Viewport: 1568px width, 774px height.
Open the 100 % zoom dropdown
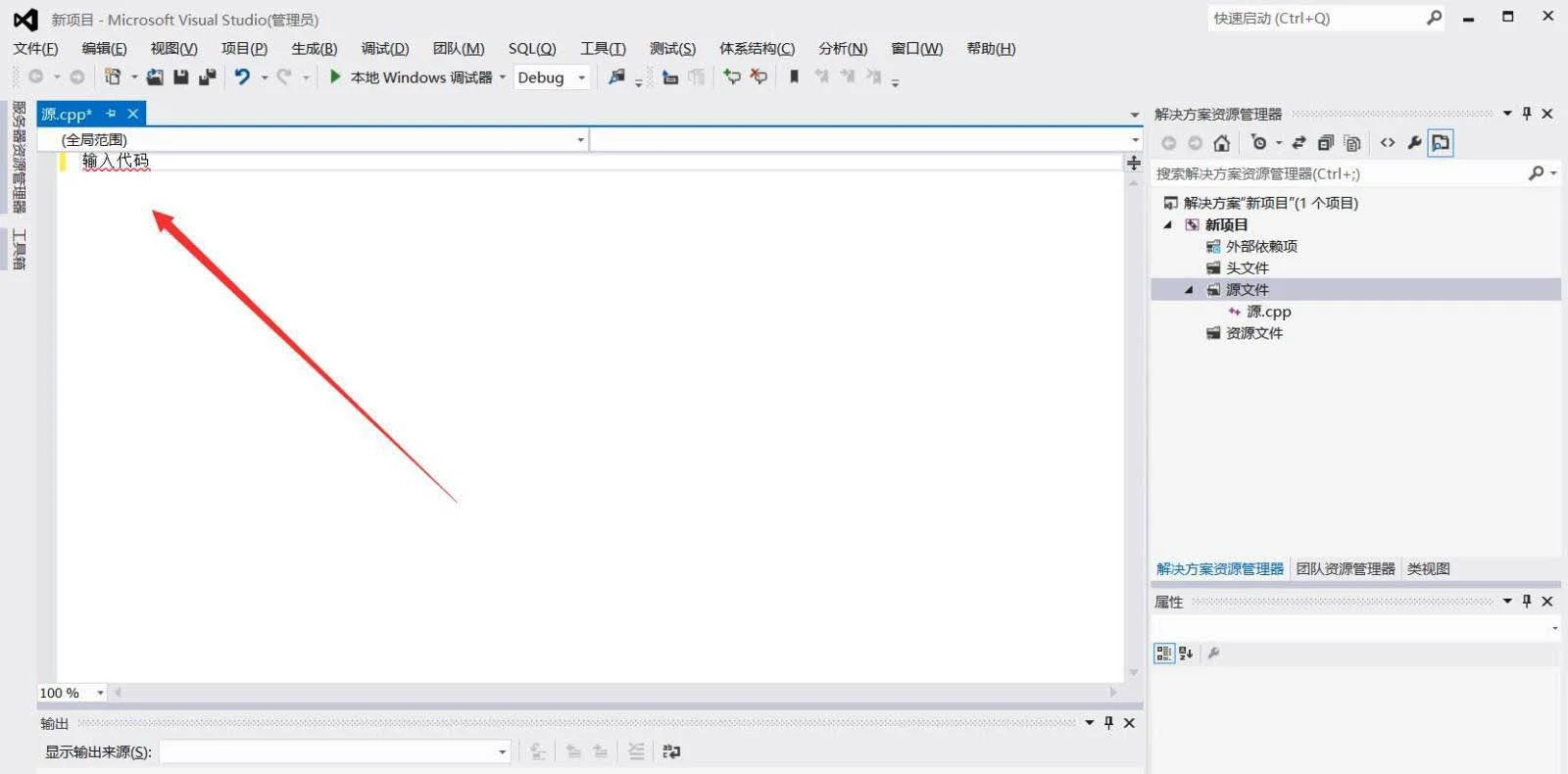(x=100, y=693)
